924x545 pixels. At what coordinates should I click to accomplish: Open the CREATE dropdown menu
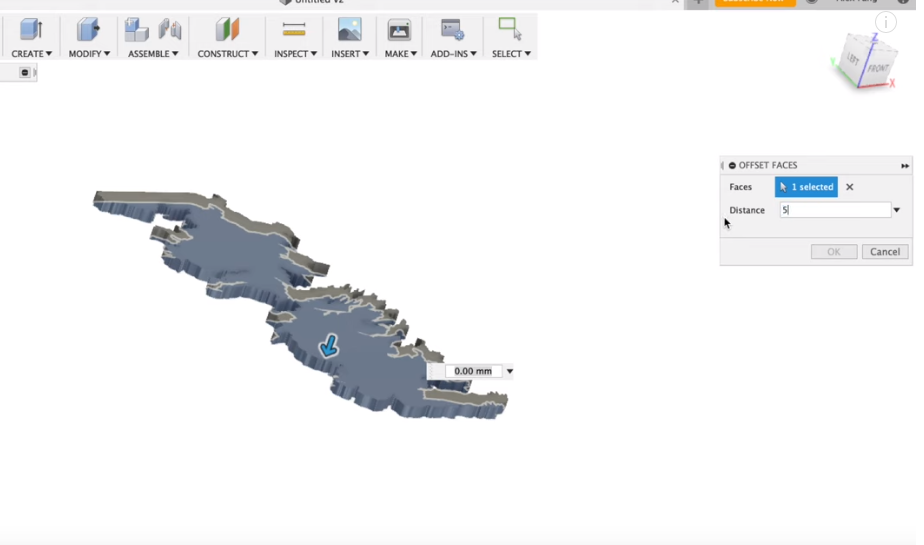pos(31,54)
